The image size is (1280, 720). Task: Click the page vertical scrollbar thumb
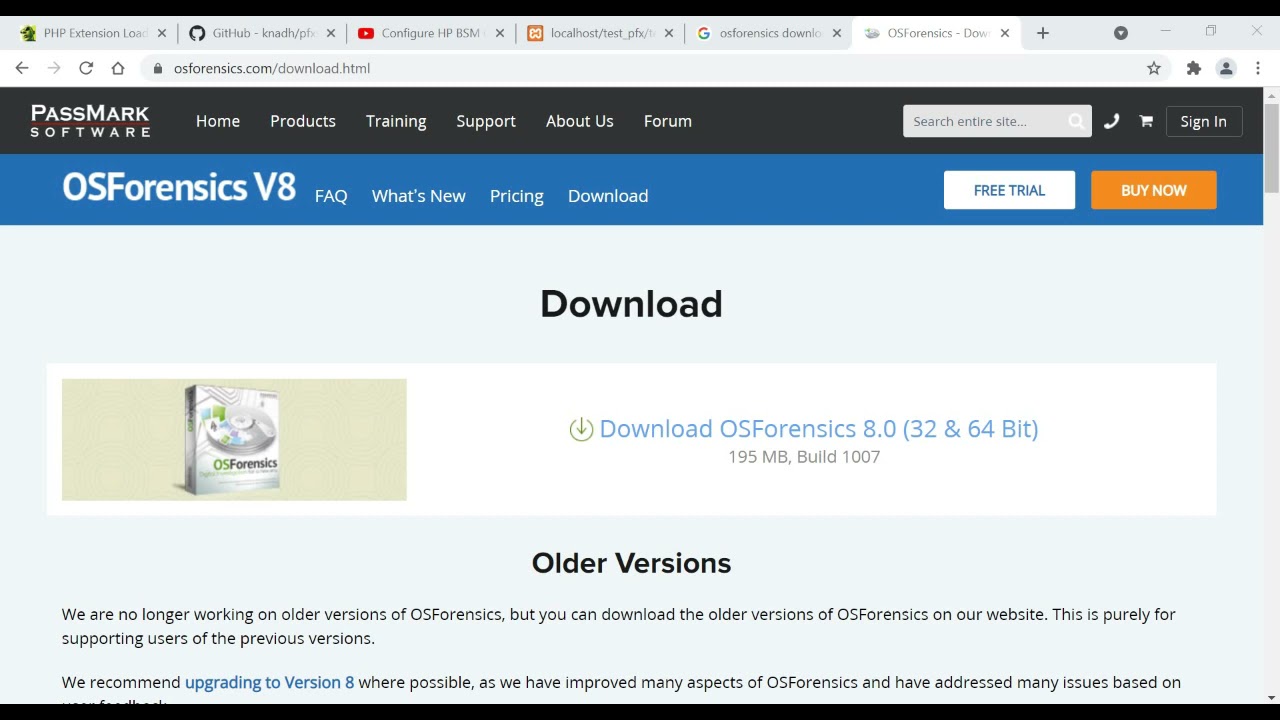click(x=1272, y=147)
